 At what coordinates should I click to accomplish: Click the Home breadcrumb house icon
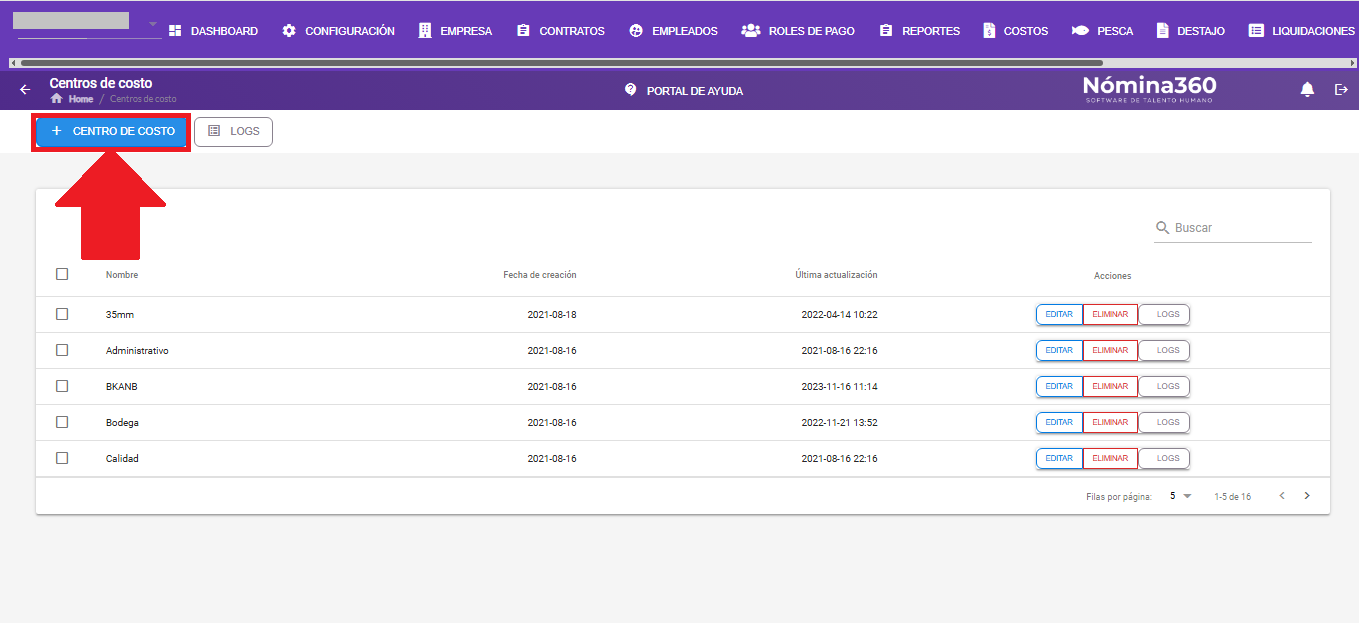(56, 99)
